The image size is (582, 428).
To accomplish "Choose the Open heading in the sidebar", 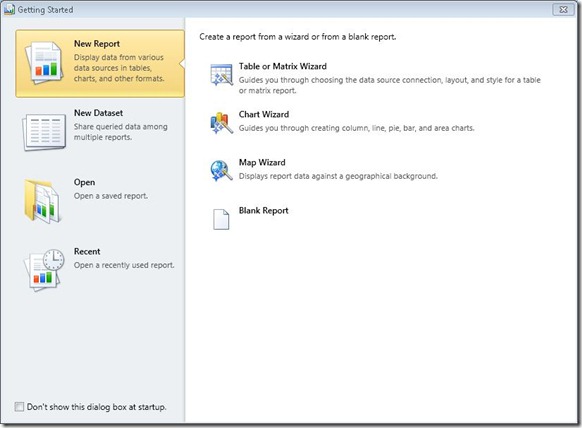I will pos(84,182).
